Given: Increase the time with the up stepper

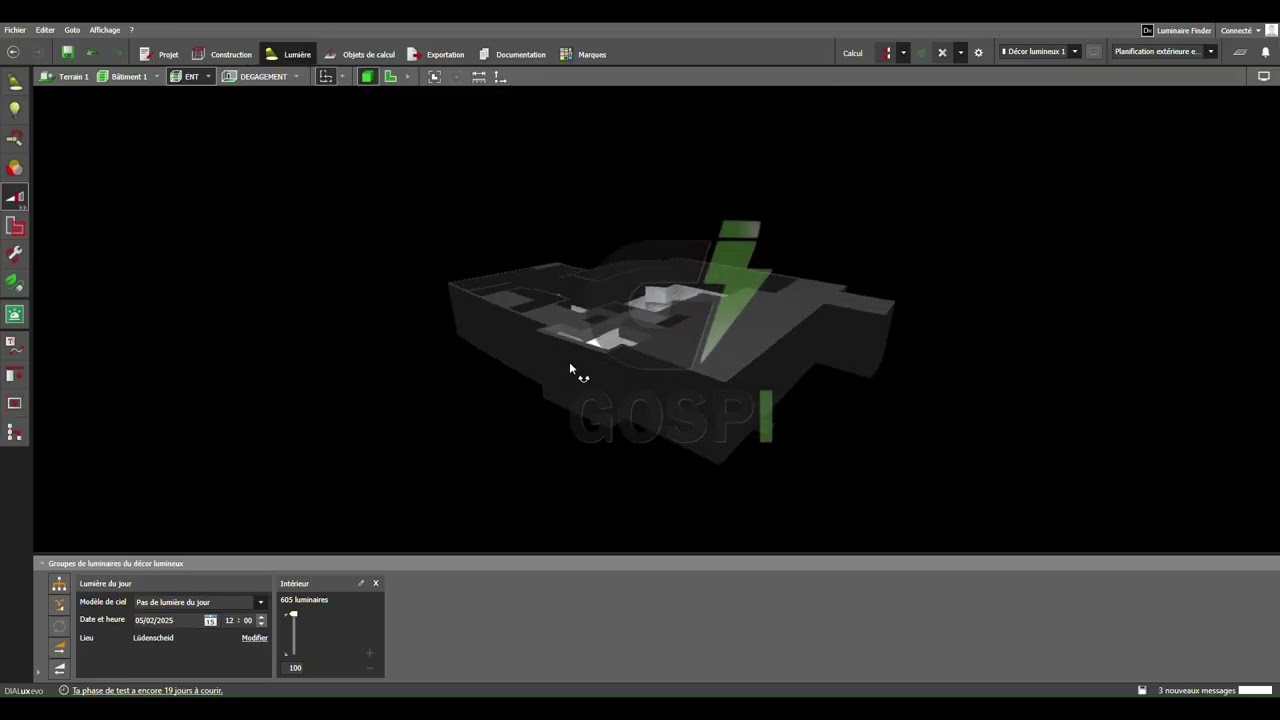Looking at the screenshot, I should tap(262, 617).
